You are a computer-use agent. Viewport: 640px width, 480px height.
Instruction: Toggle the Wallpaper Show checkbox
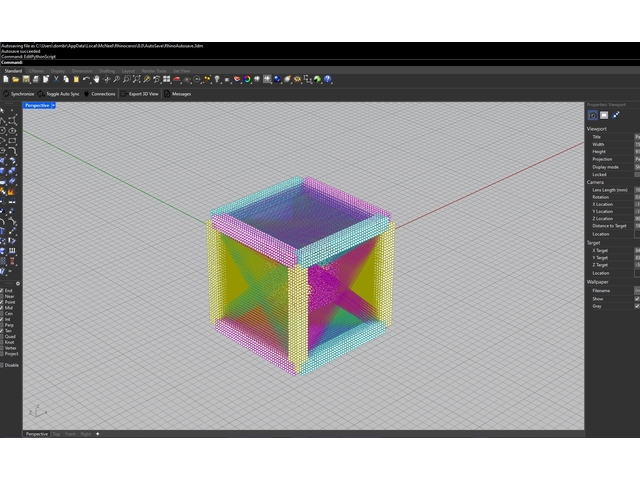click(637, 299)
